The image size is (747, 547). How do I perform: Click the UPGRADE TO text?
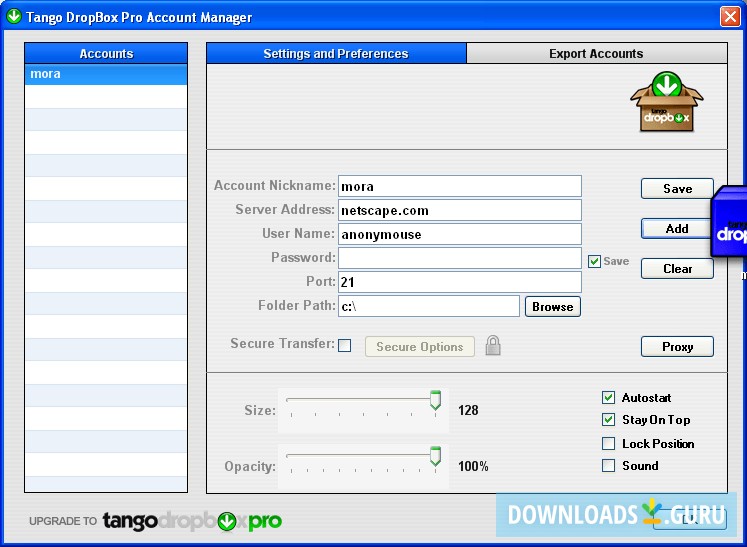tap(63, 521)
